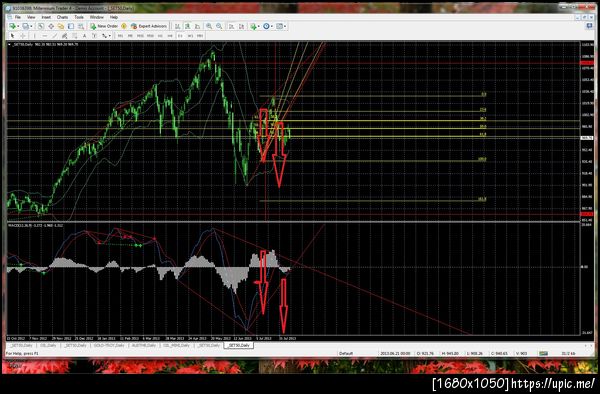This screenshot has height=394, width=600.
Task: Open the Profiles toolbar icon
Action: click(25, 26)
